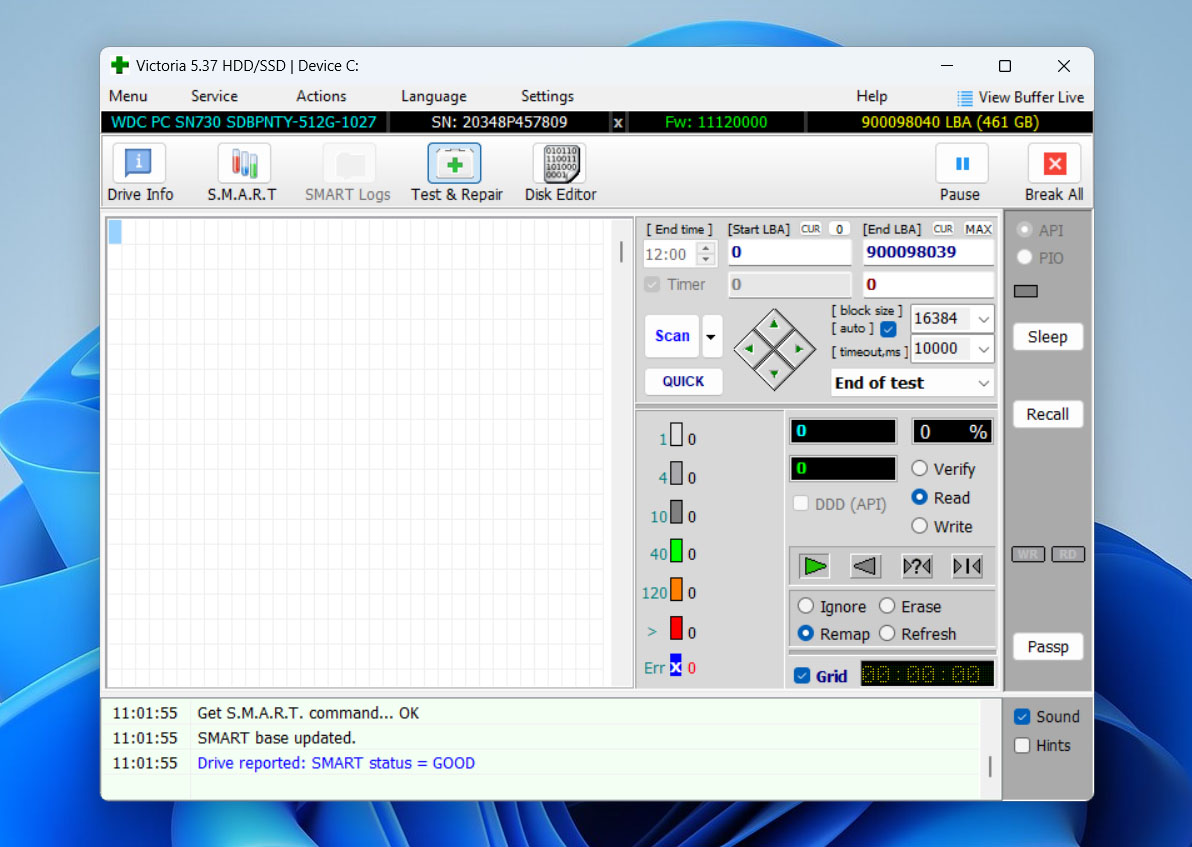Click the Err blue X marker
Screen dimensions: 1192x847
coord(676,666)
